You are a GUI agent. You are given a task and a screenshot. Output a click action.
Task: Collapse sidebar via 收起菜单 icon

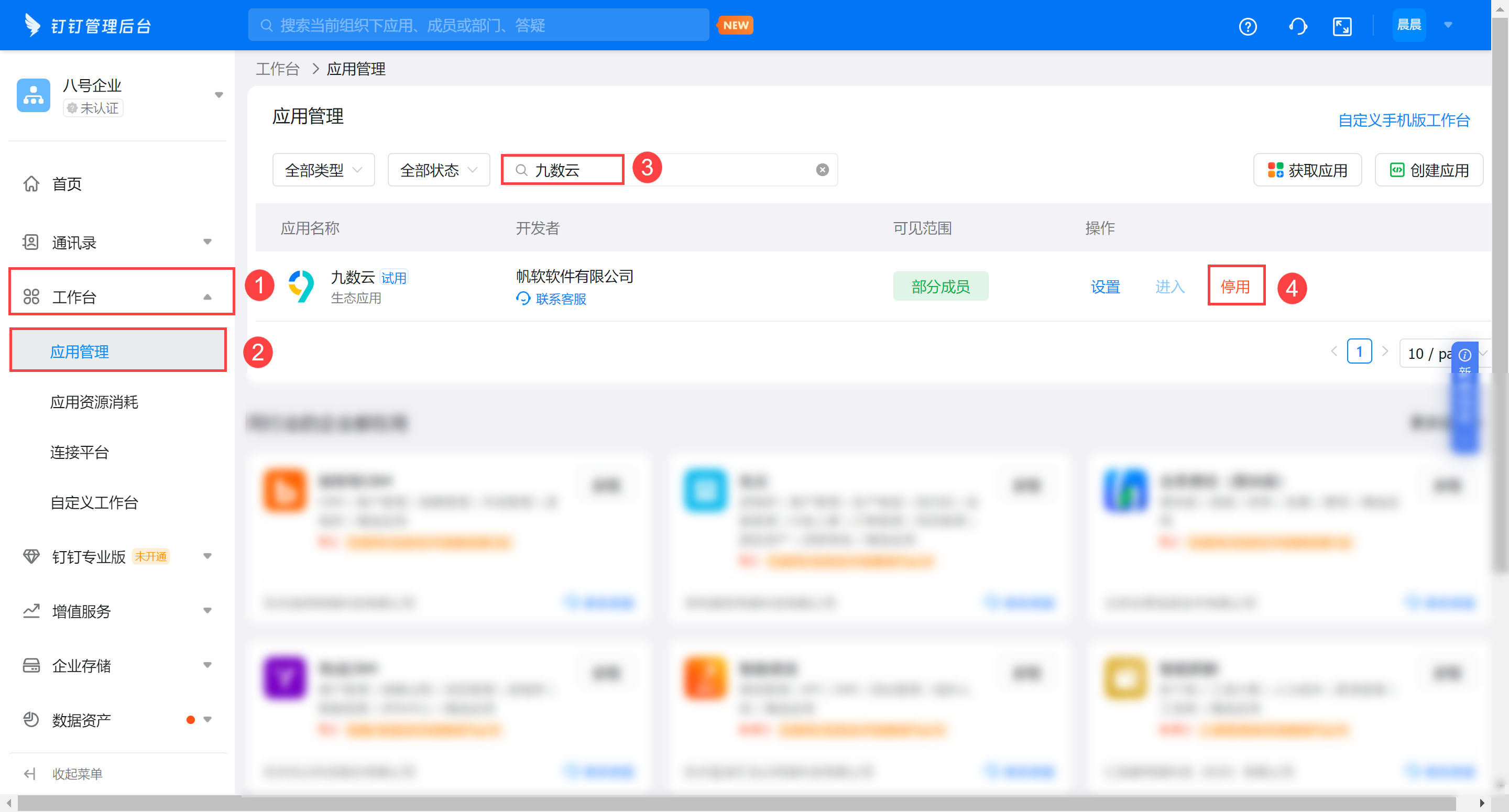pyautogui.click(x=30, y=773)
